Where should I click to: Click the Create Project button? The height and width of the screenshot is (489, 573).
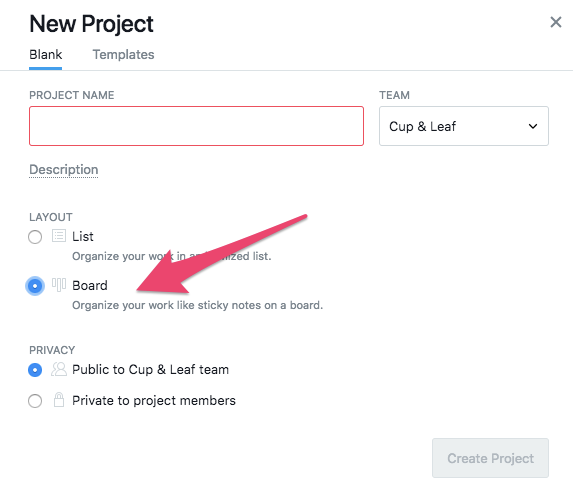click(x=490, y=458)
